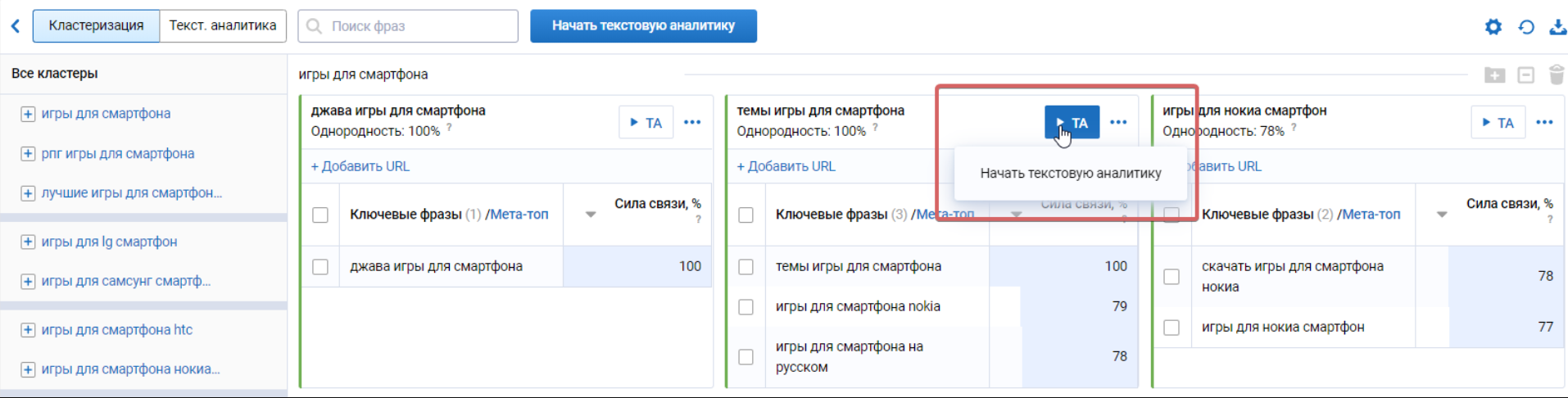Open settings gear icon
Viewport: 1568px width, 398px height.
point(1493,27)
